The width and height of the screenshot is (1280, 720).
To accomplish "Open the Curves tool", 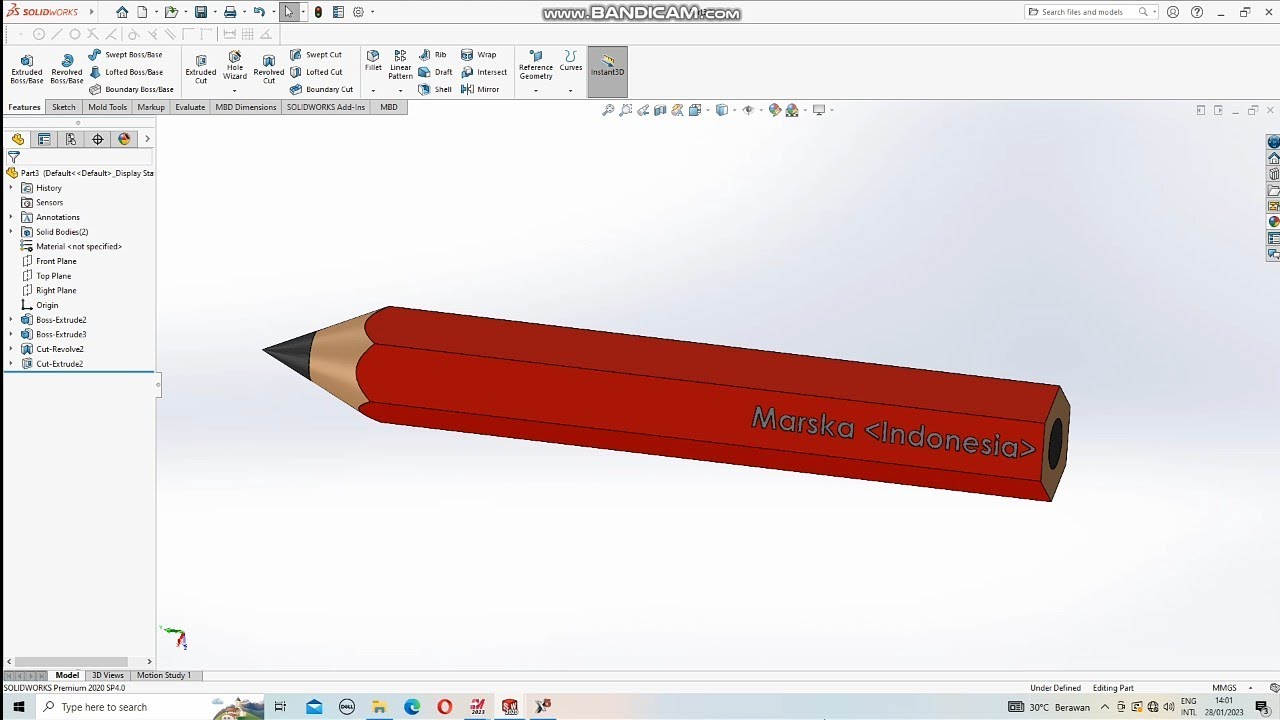I will (571, 61).
